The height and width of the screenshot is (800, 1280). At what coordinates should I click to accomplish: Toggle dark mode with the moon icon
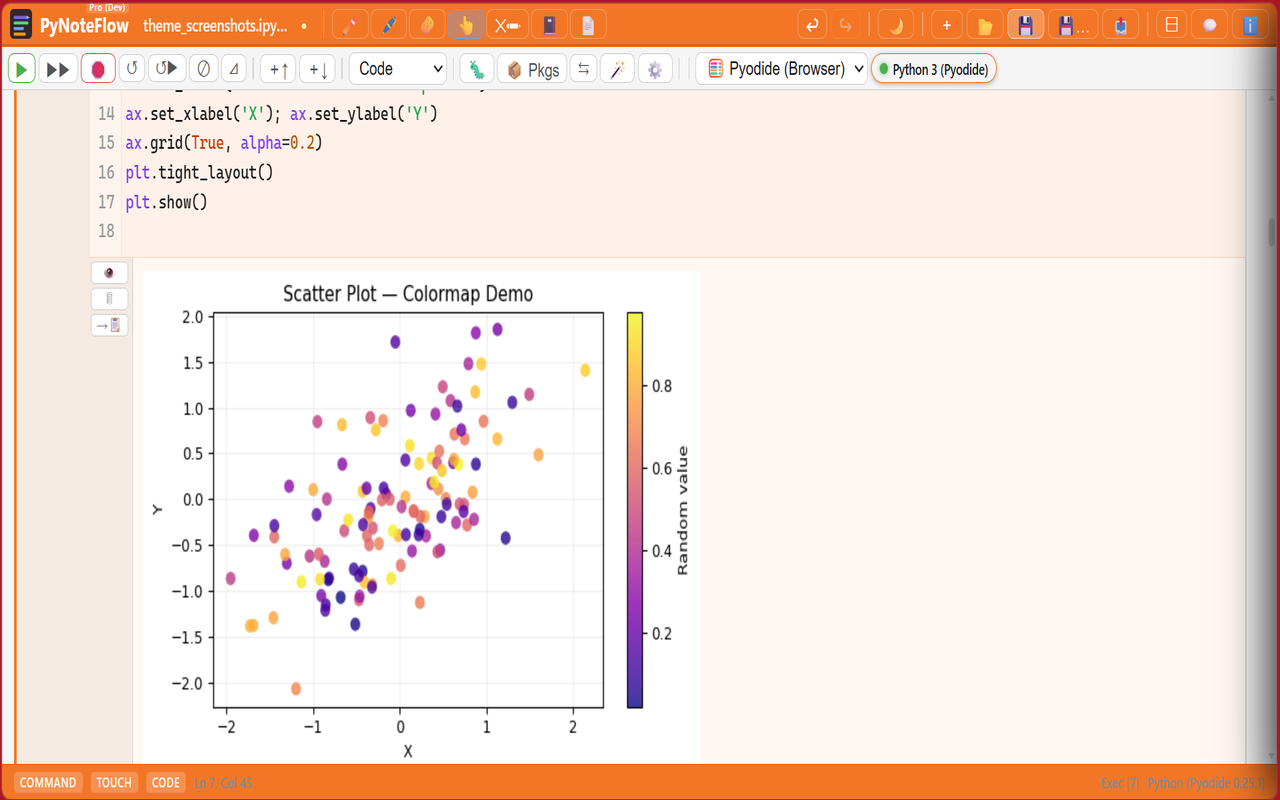tap(897, 25)
